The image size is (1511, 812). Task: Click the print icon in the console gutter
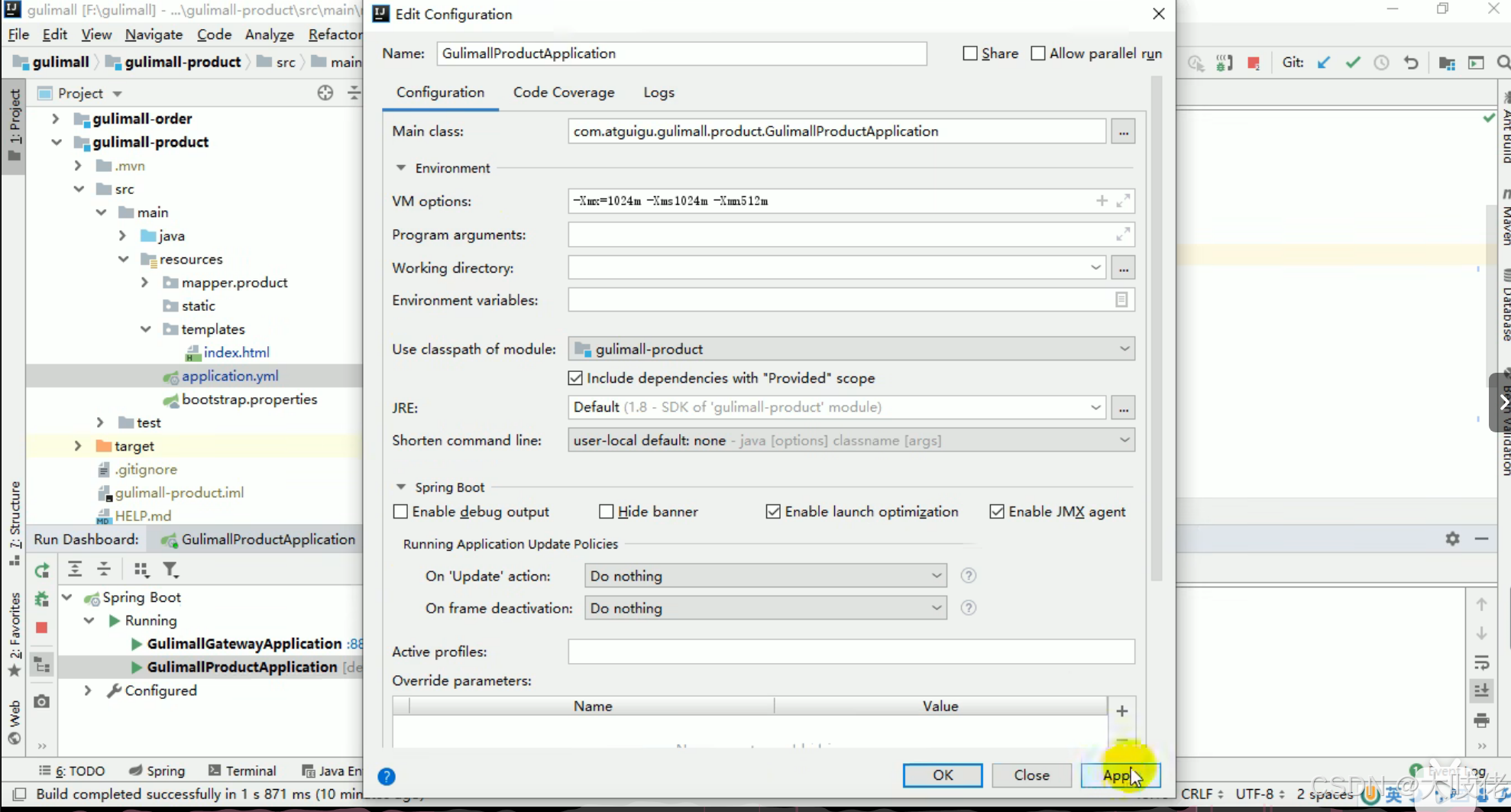click(x=1482, y=720)
